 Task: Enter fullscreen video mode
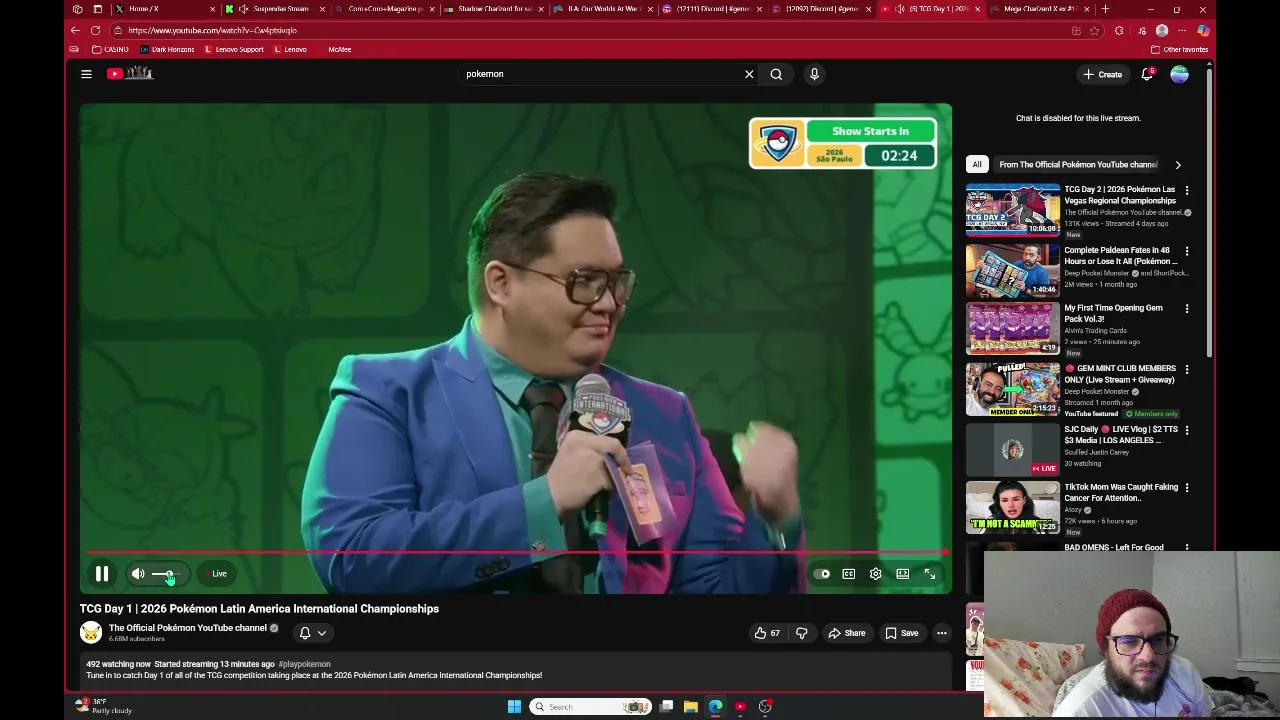pyautogui.click(x=930, y=574)
